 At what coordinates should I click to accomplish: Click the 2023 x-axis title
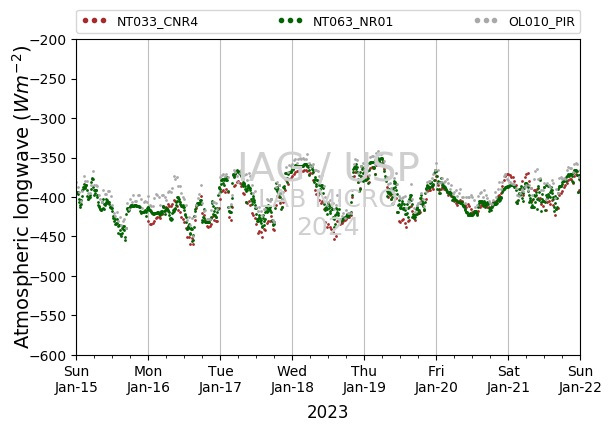pos(327,412)
